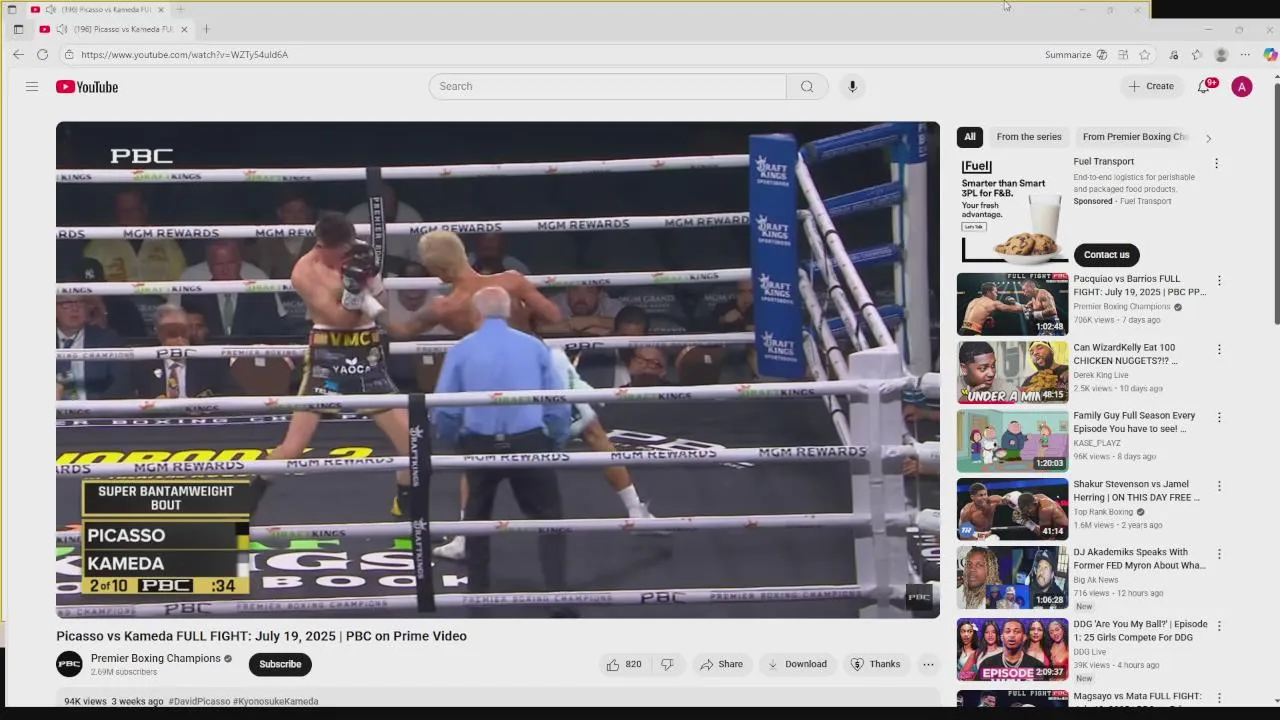Reload the page with the refresh icon
1280x720 pixels.
point(42,55)
